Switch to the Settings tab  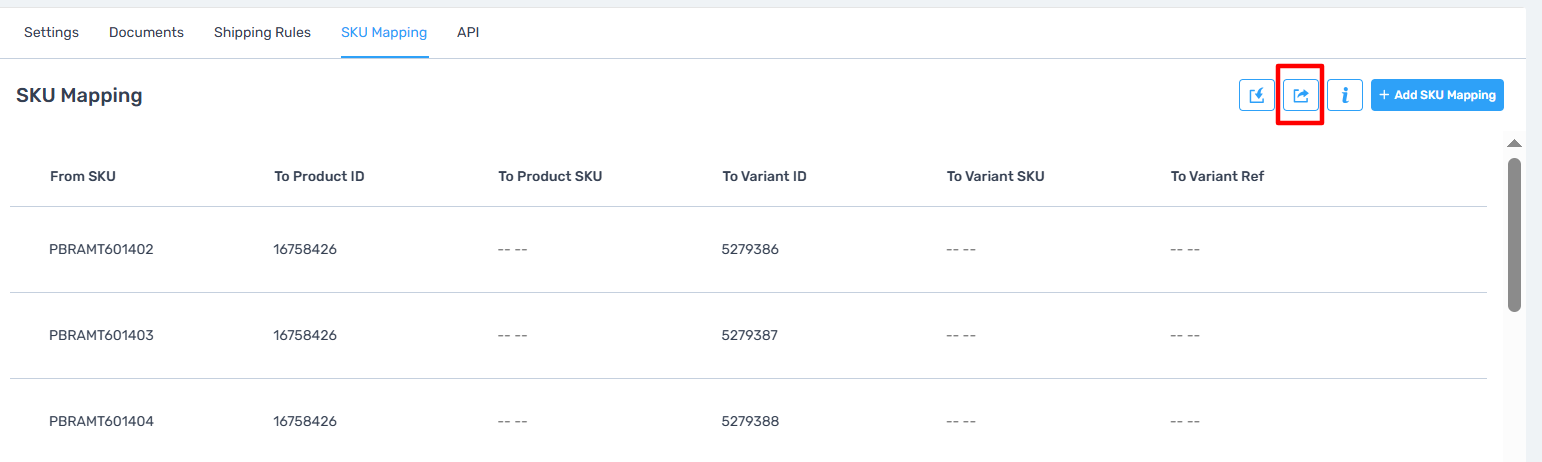click(51, 32)
